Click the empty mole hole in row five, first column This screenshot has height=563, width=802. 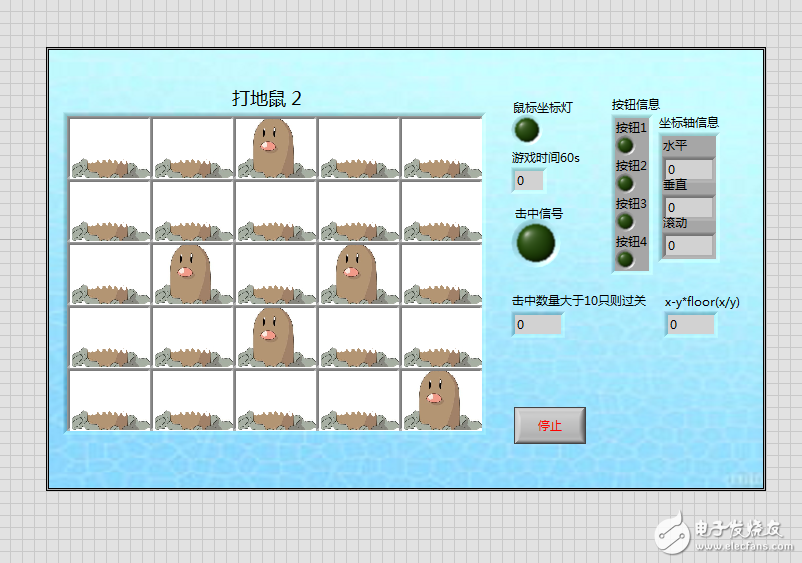point(110,400)
